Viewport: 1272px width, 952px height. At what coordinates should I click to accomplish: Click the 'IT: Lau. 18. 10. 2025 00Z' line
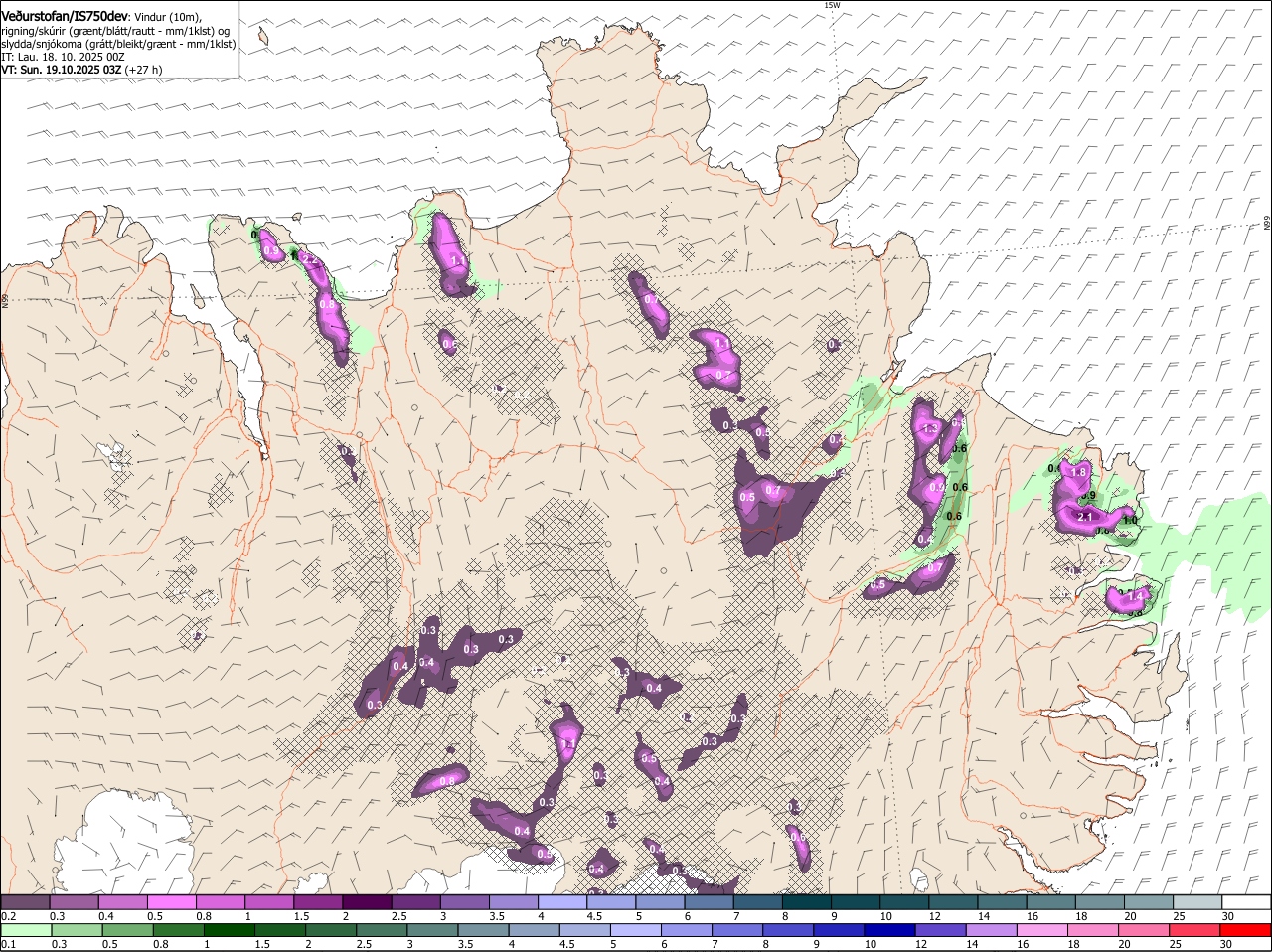pos(63,57)
